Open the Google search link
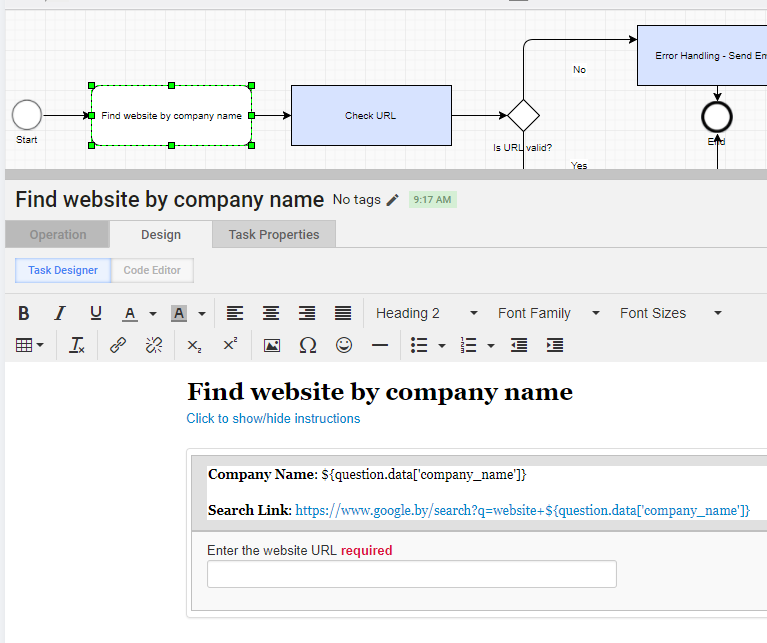The image size is (767, 643). coord(522,510)
